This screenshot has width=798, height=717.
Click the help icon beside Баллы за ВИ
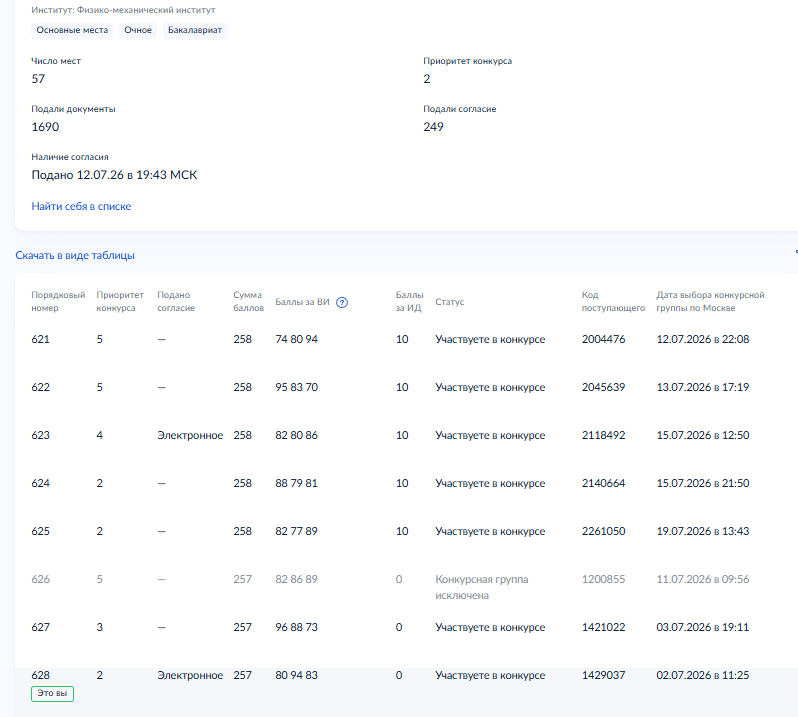[342, 302]
